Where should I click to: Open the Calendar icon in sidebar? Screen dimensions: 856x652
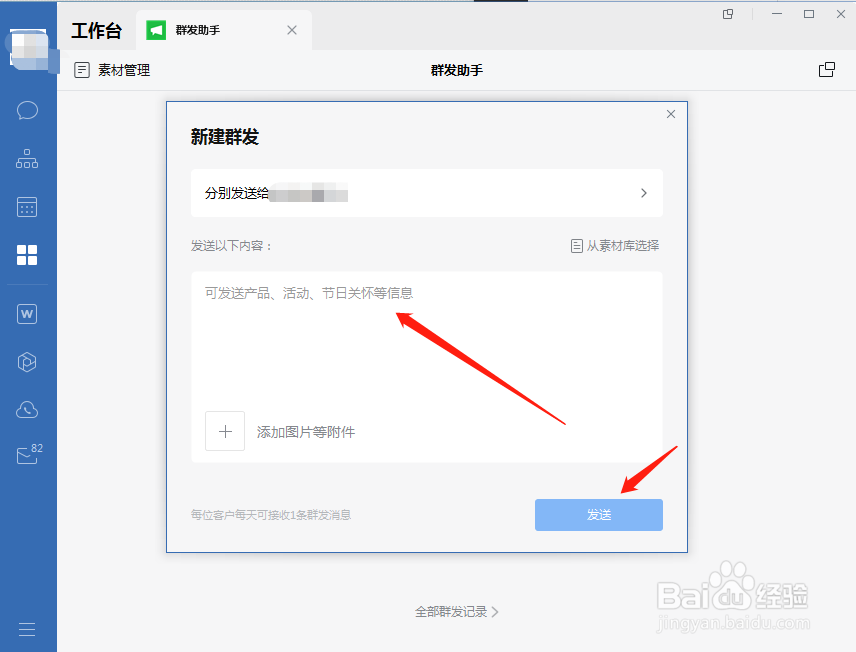coord(27,207)
